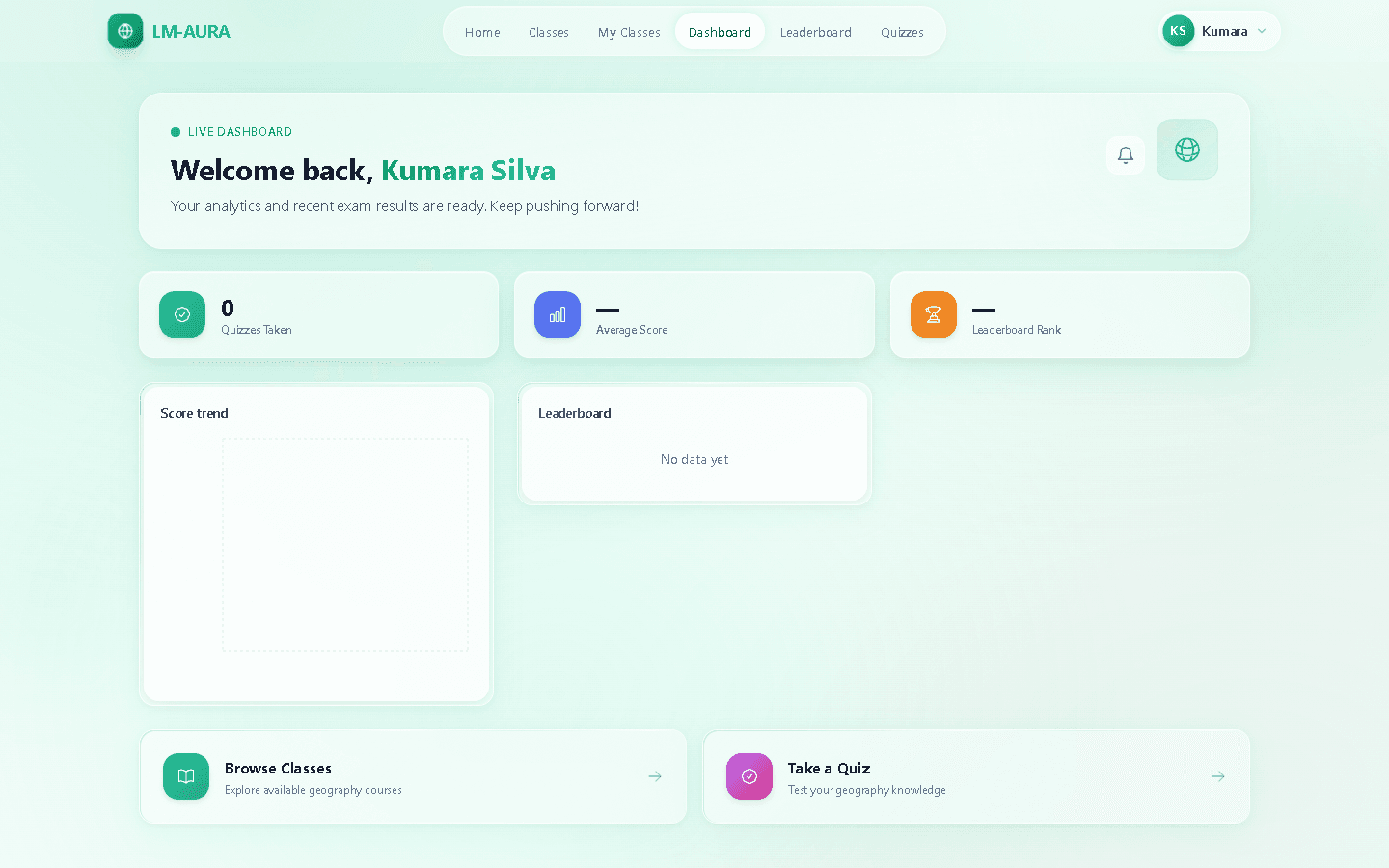
Task: Click the 'Kumara Silva' name in greeting
Action: [469, 171]
